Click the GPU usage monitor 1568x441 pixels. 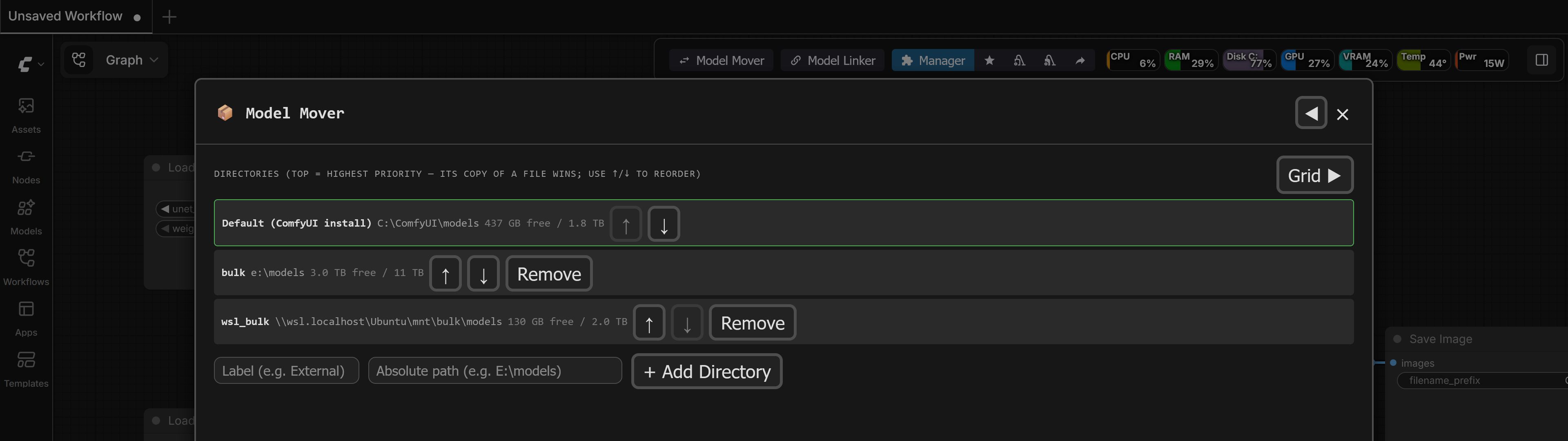click(1307, 60)
